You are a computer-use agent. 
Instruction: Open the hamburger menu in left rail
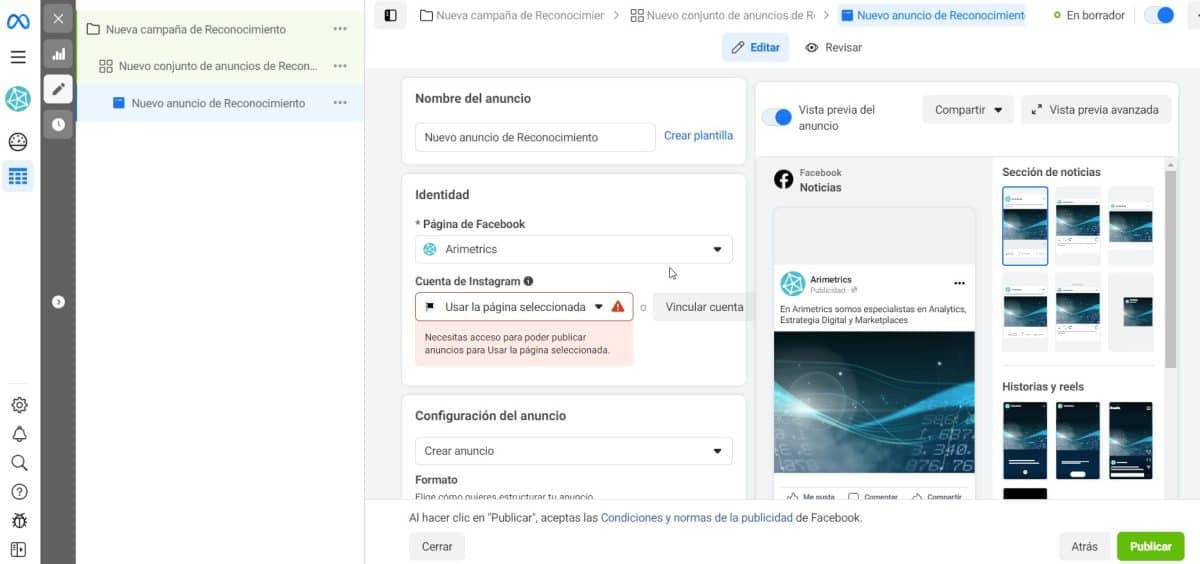tap(18, 57)
